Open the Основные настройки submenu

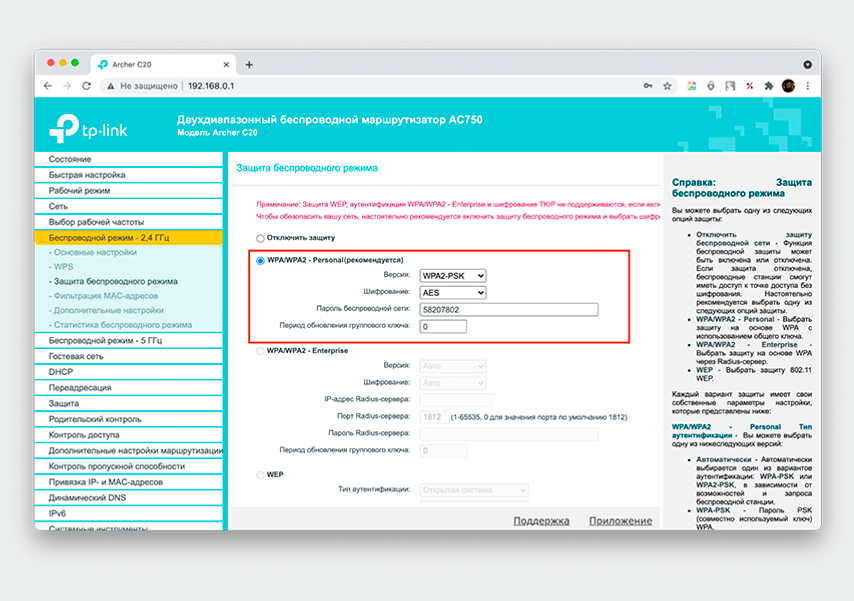pyautogui.click(x=93, y=252)
